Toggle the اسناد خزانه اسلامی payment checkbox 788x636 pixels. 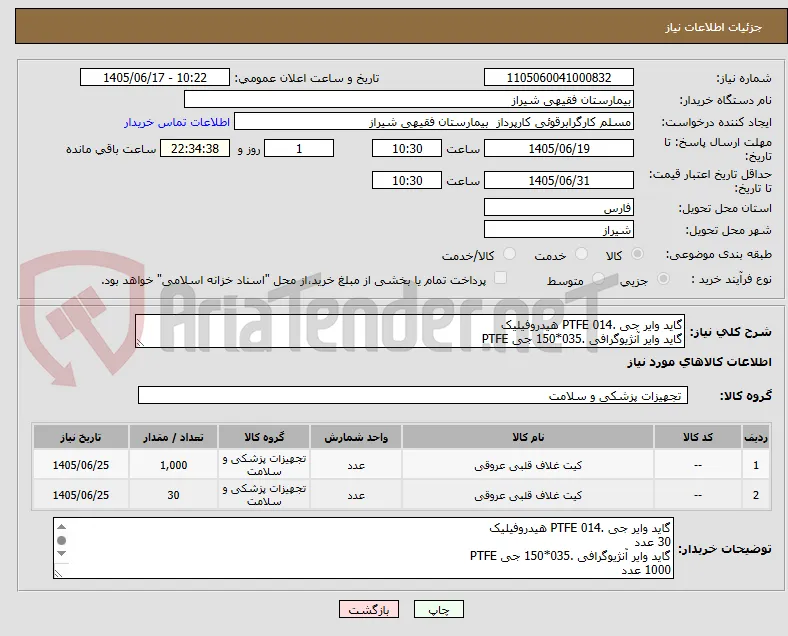point(501,278)
